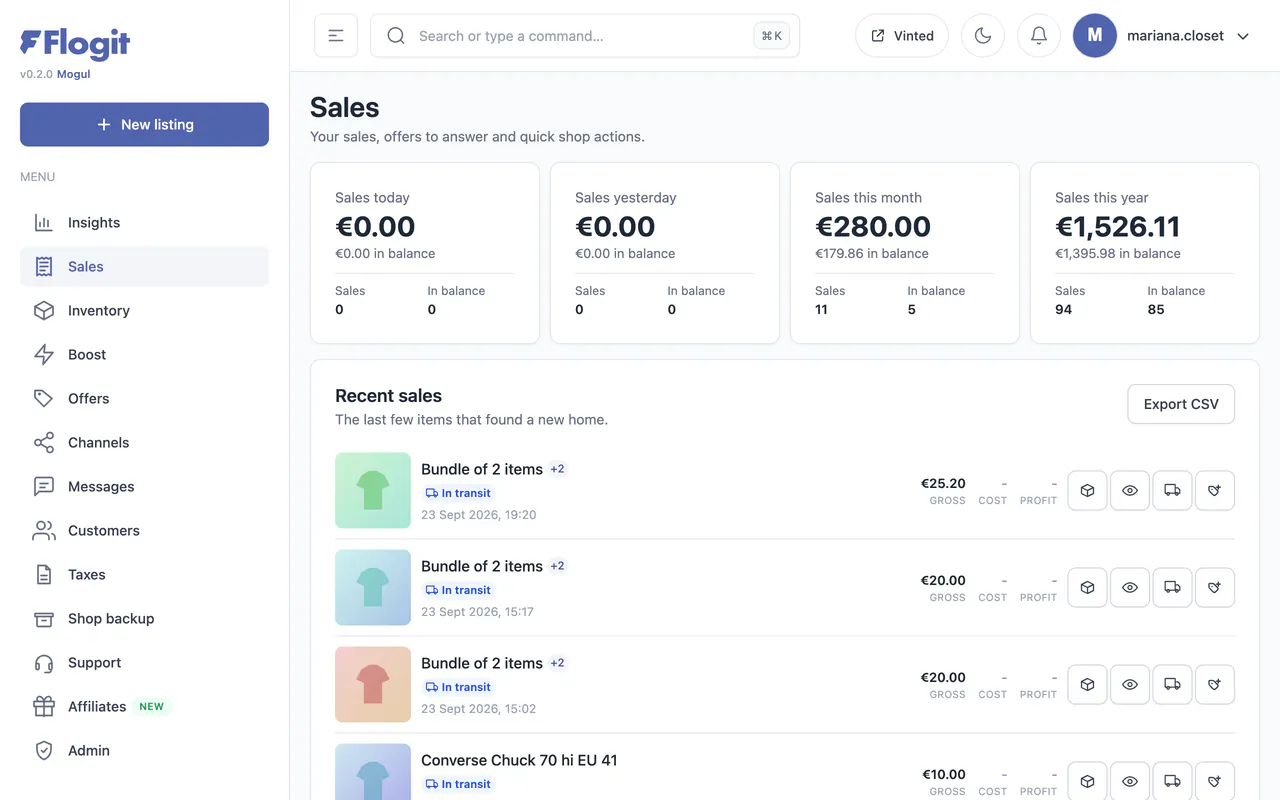The height and width of the screenshot is (800, 1280).
Task: Open the notifications bell
Action: 1038,36
